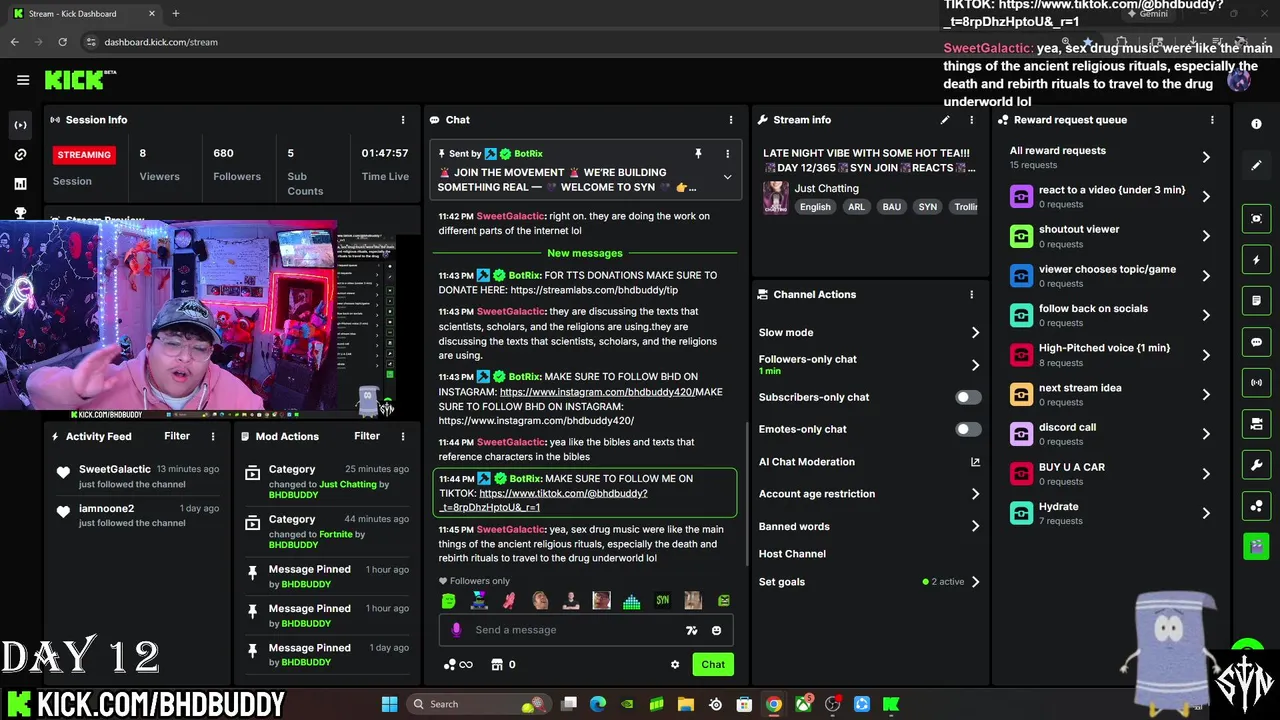The image size is (1280, 720).
Task: Toggle the chat bubble widget icon in right sidebar
Action: pos(1256,342)
